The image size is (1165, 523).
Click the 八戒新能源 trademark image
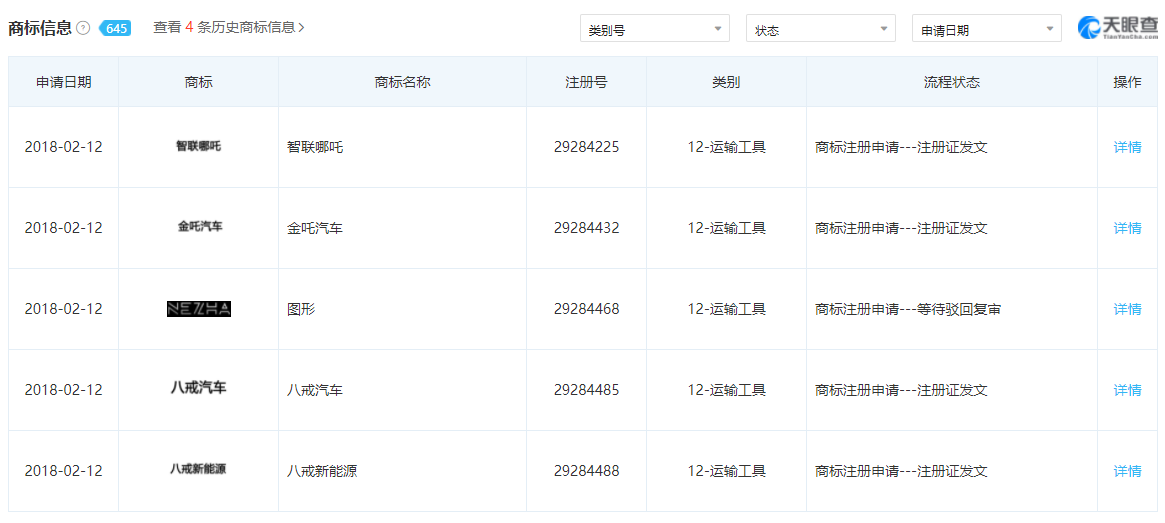click(198, 469)
